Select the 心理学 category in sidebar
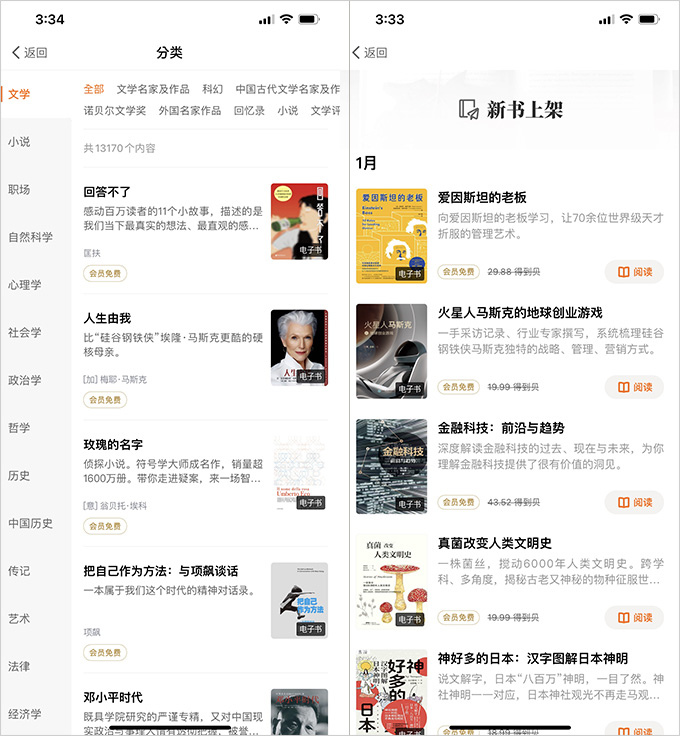This screenshot has width=680, height=736. [24, 285]
